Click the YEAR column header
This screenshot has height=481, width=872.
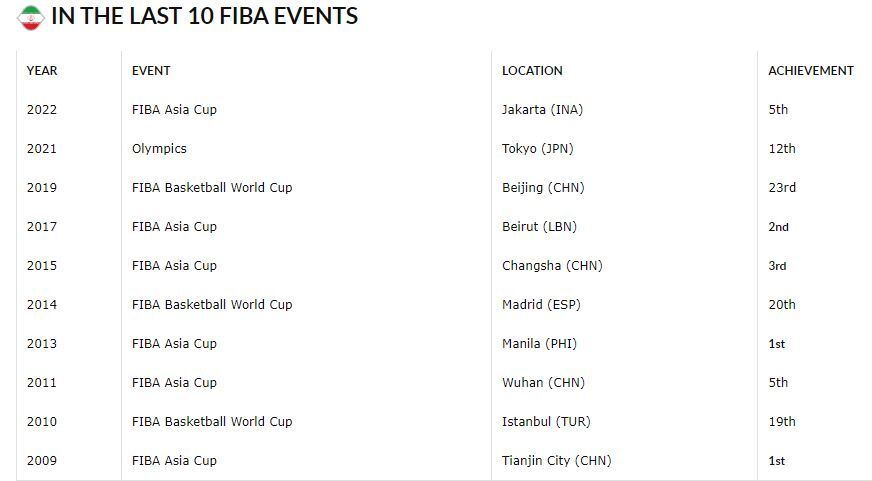click(42, 71)
